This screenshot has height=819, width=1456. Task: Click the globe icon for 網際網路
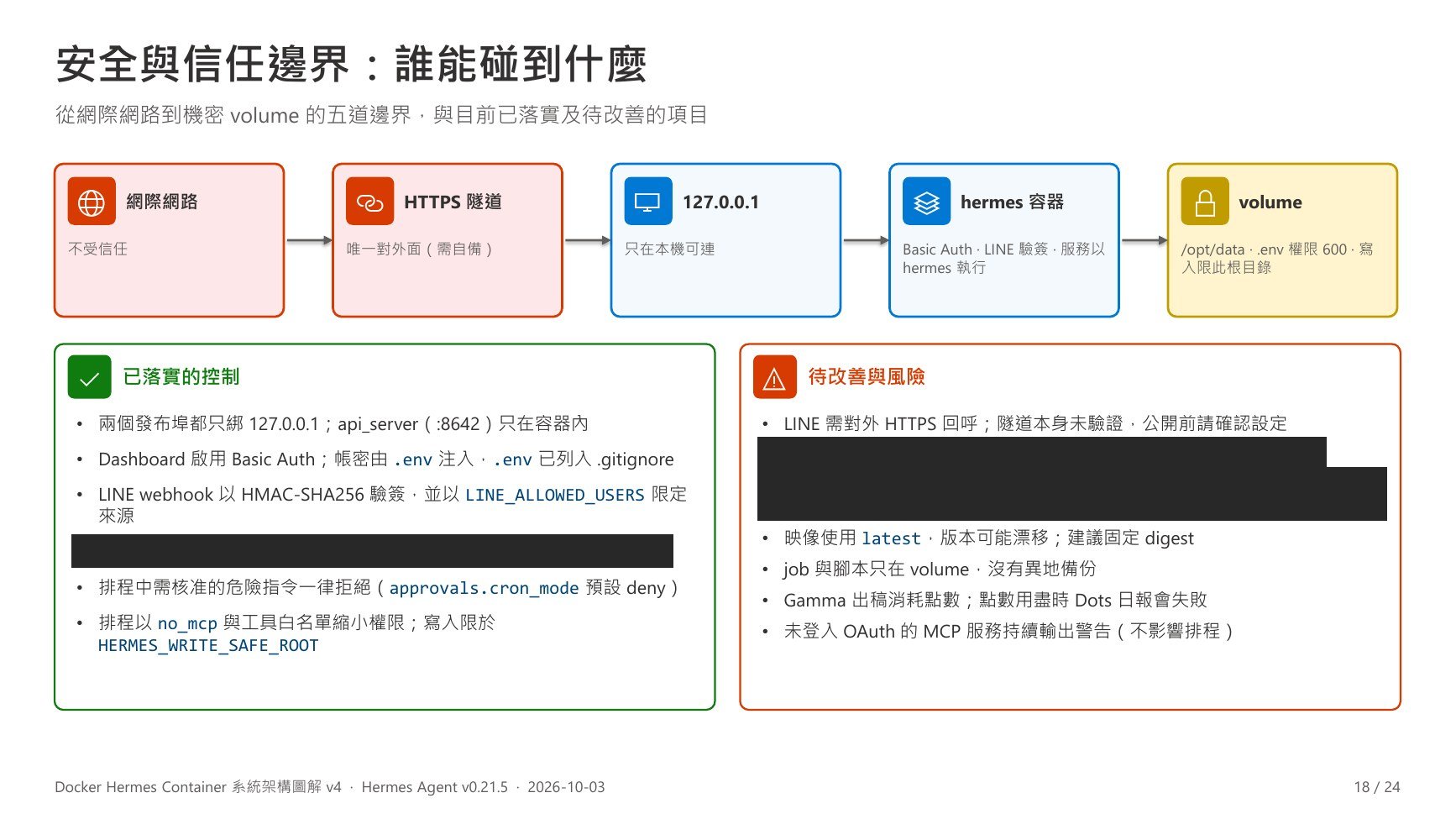tap(92, 202)
